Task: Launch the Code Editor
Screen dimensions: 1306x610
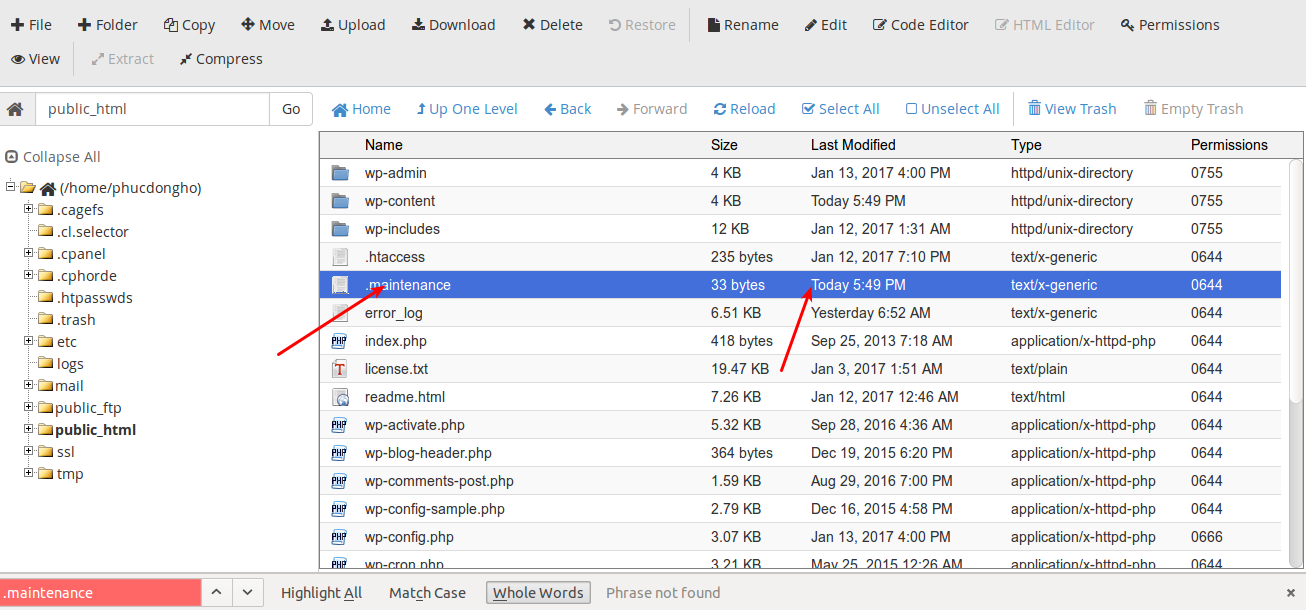Action: click(x=921, y=25)
